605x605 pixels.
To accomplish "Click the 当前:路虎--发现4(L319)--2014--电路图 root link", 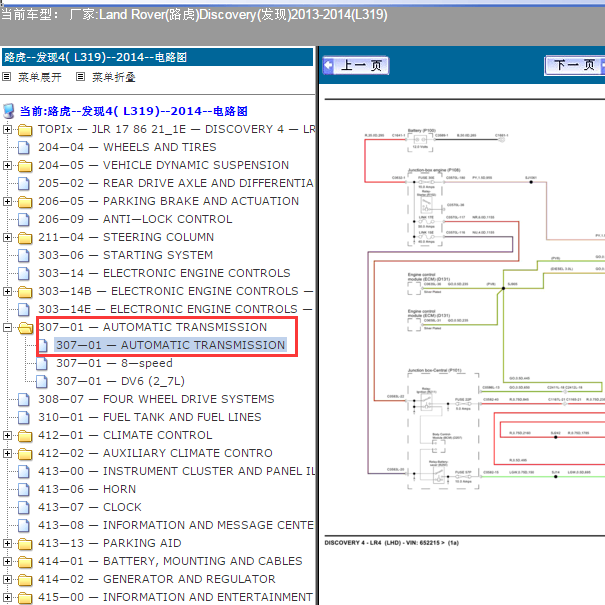I will (134, 111).
